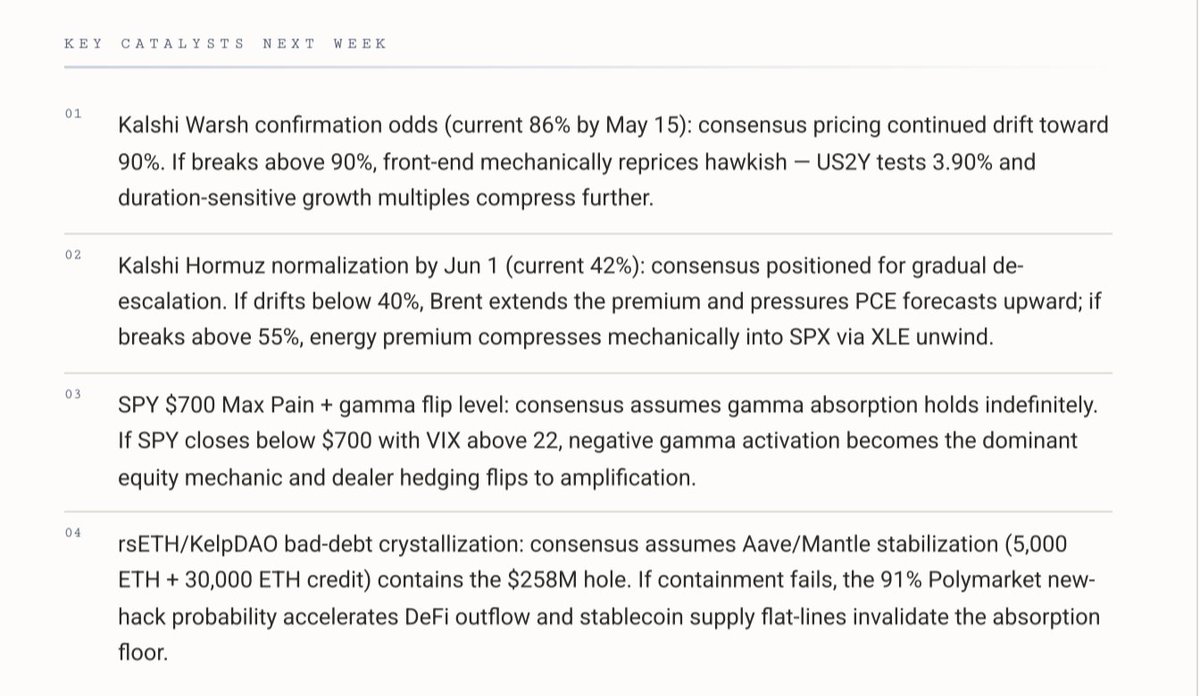Click the word 'floor.' ending item 04
1200x696 pixels.
(x=143, y=653)
